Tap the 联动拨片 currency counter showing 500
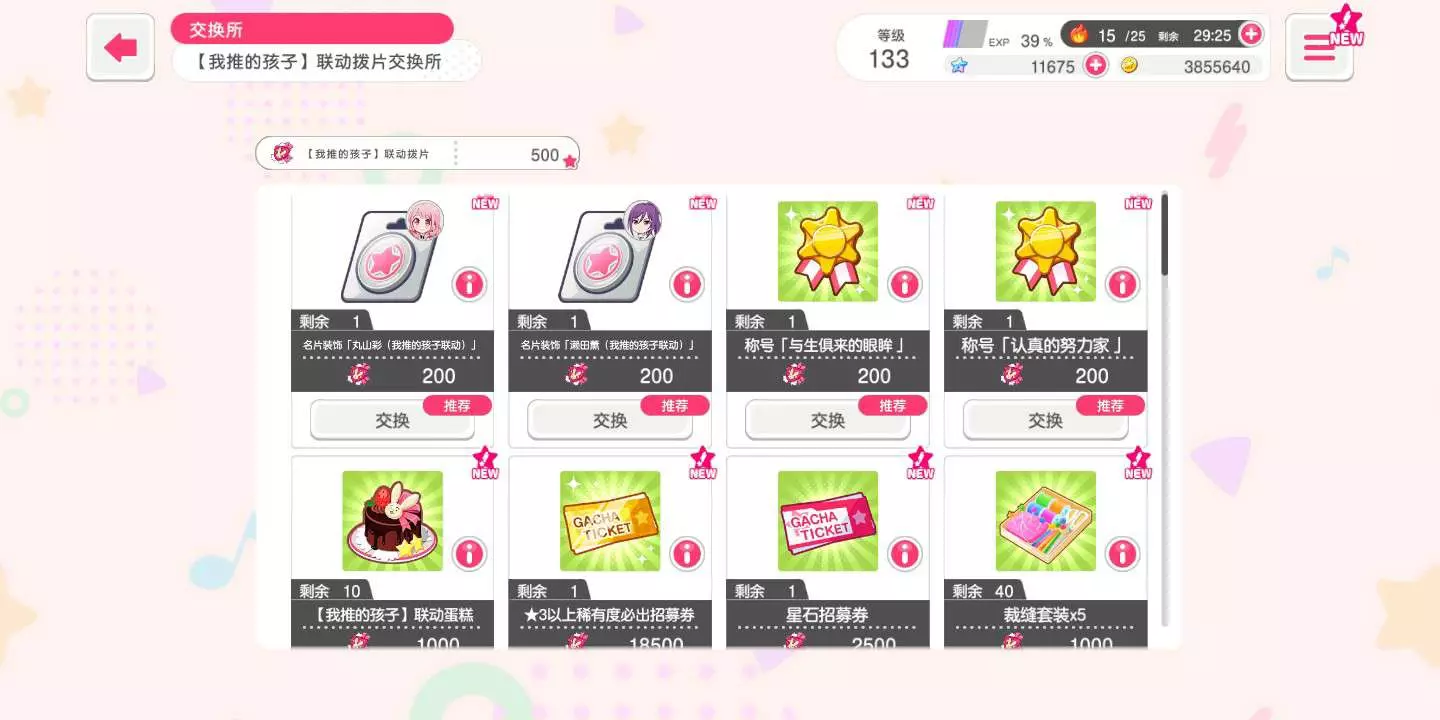 [x=417, y=154]
